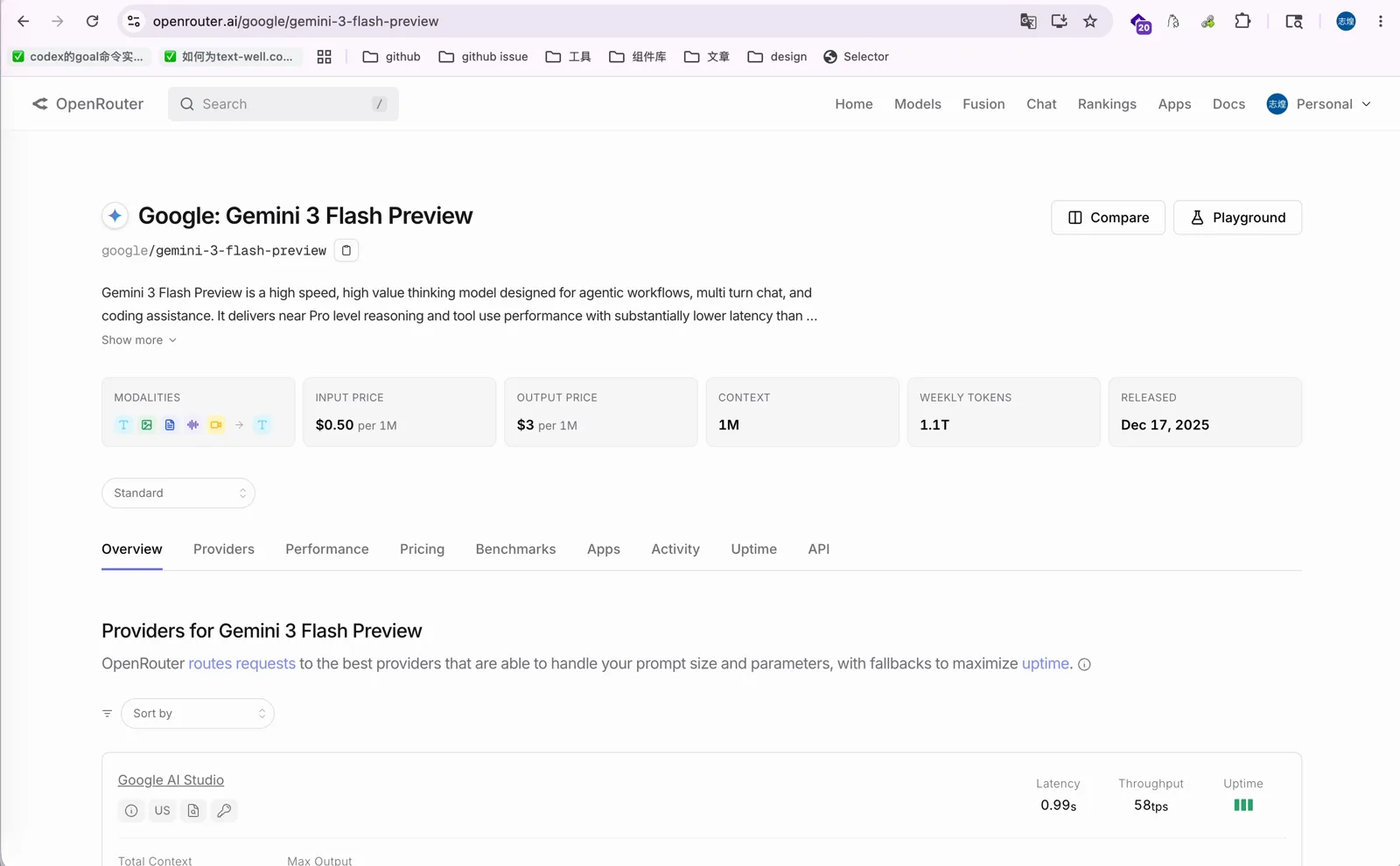Click the Gemini sparkle model icon
1400x866 pixels.
115,215
